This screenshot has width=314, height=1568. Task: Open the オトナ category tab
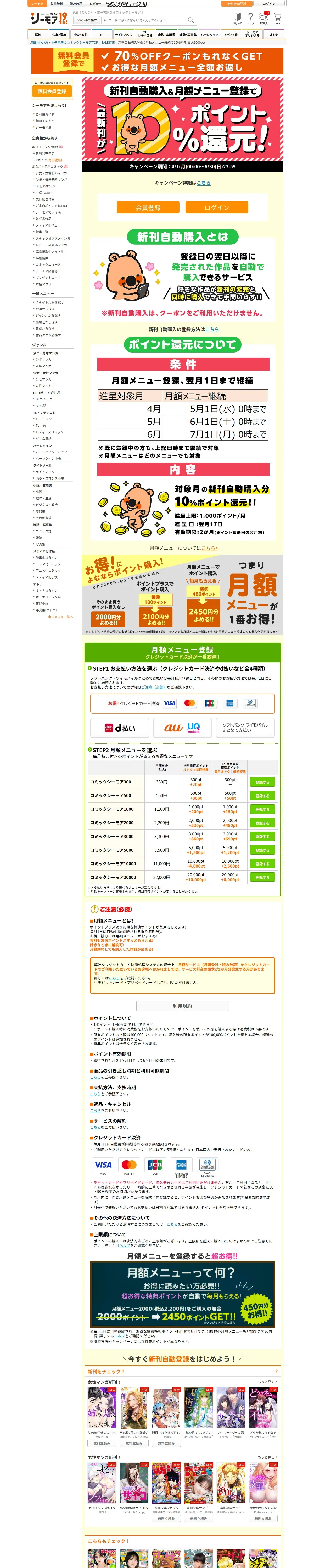click(273, 35)
